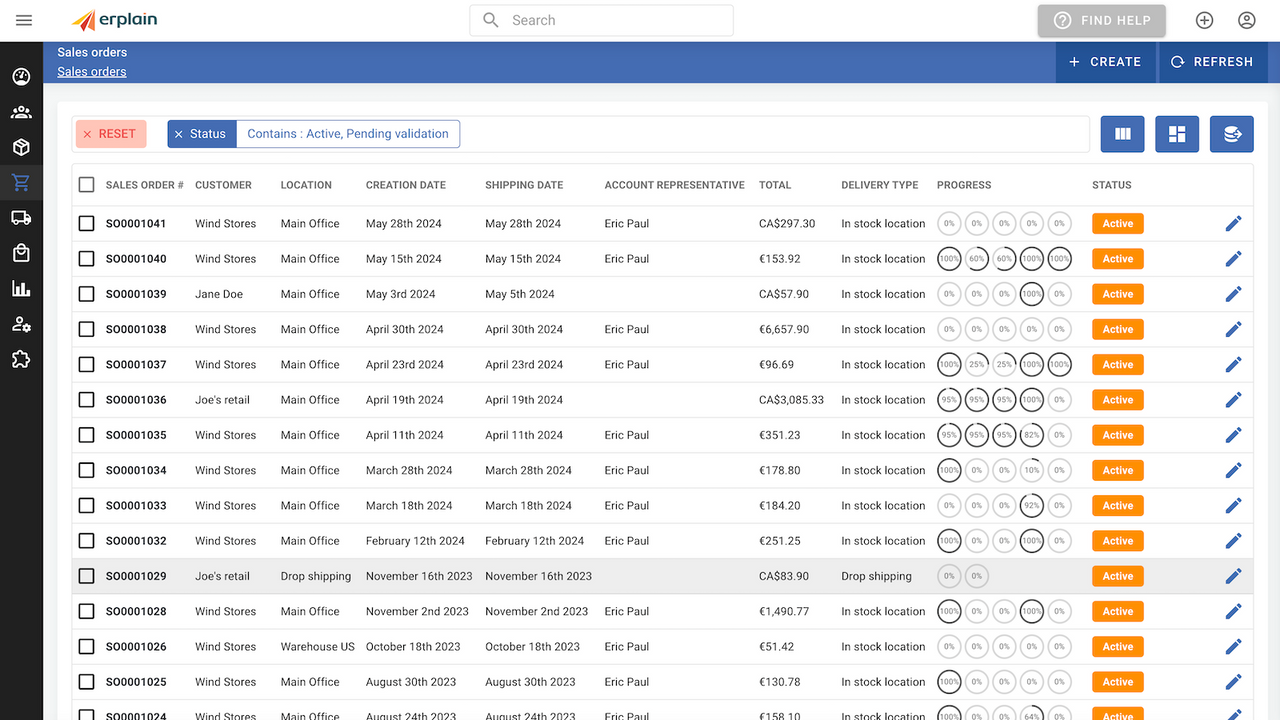Open the sales cart sidebar icon
This screenshot has width=1280, height=720.
coord(21,183)
